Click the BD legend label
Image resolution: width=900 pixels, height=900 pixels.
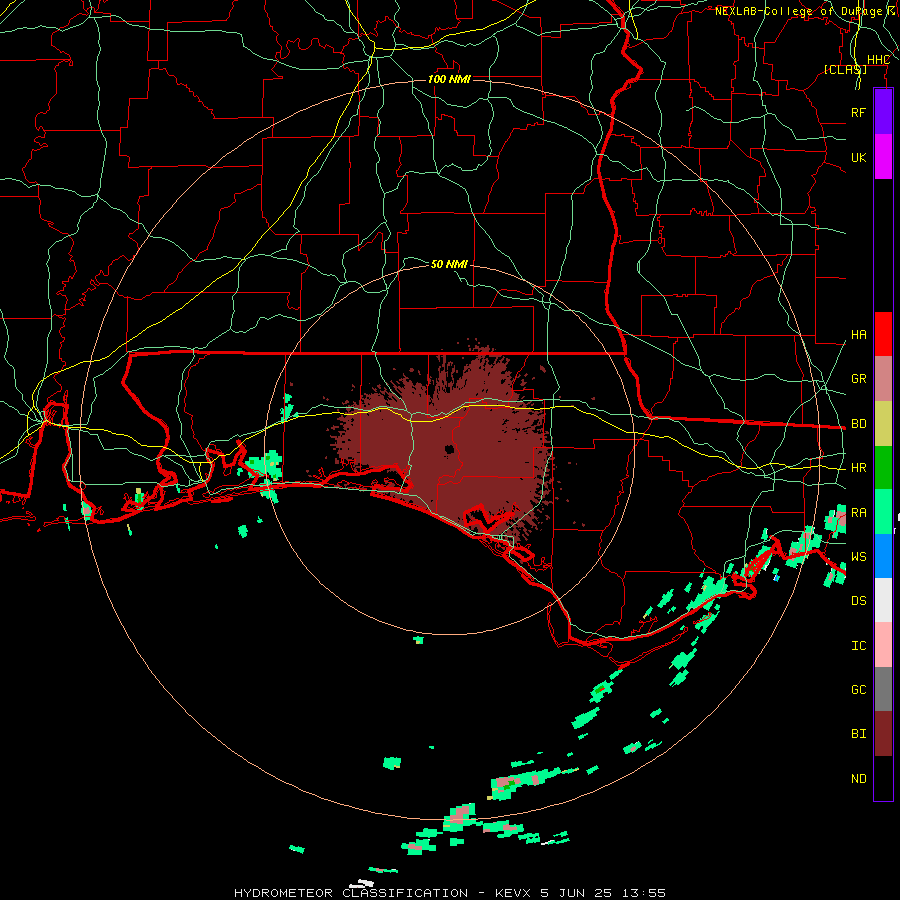(858, 424)
